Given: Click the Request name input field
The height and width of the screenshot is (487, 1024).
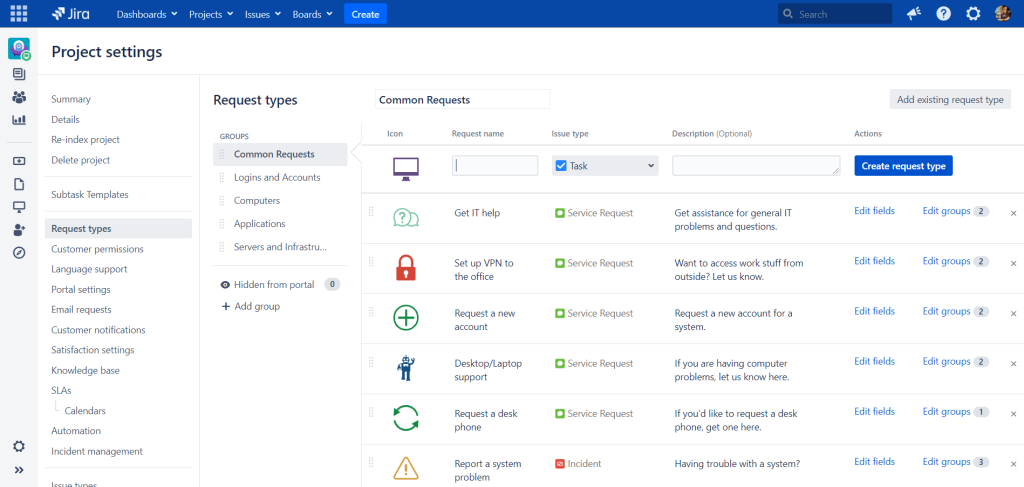Looking at the screenshot, I should [495, 166].
